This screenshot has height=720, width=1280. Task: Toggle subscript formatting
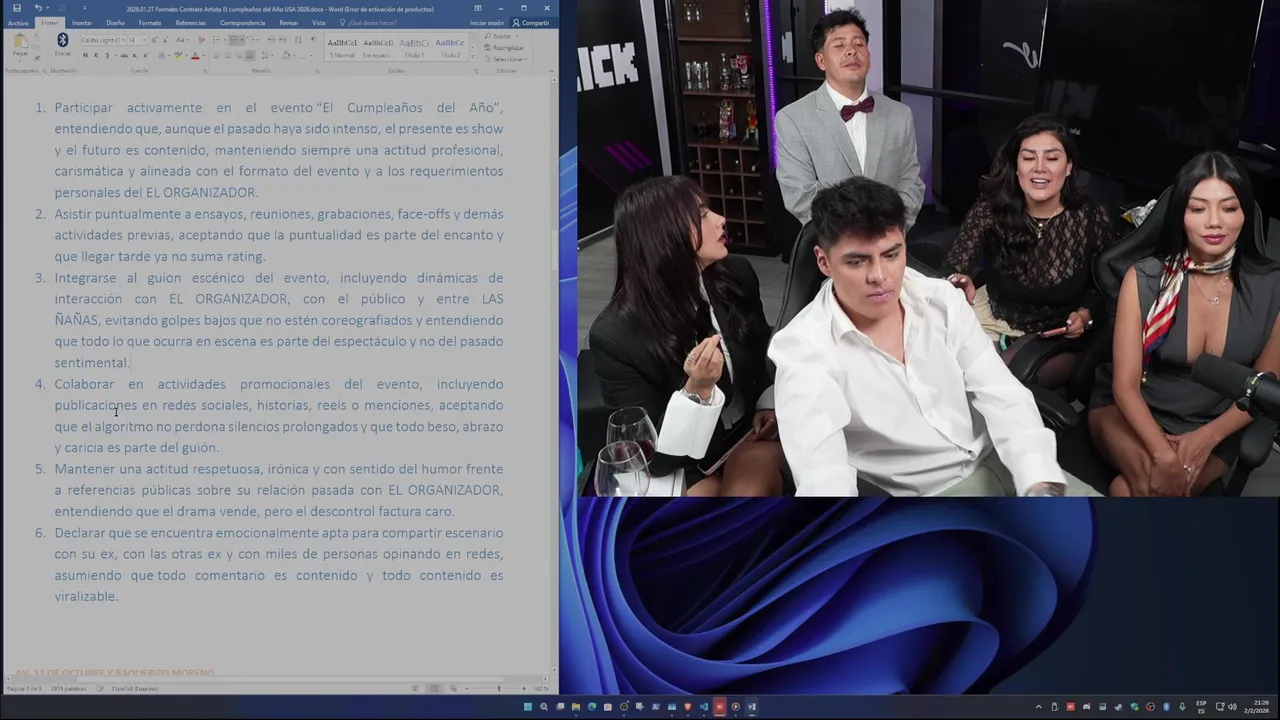[135, 55]
